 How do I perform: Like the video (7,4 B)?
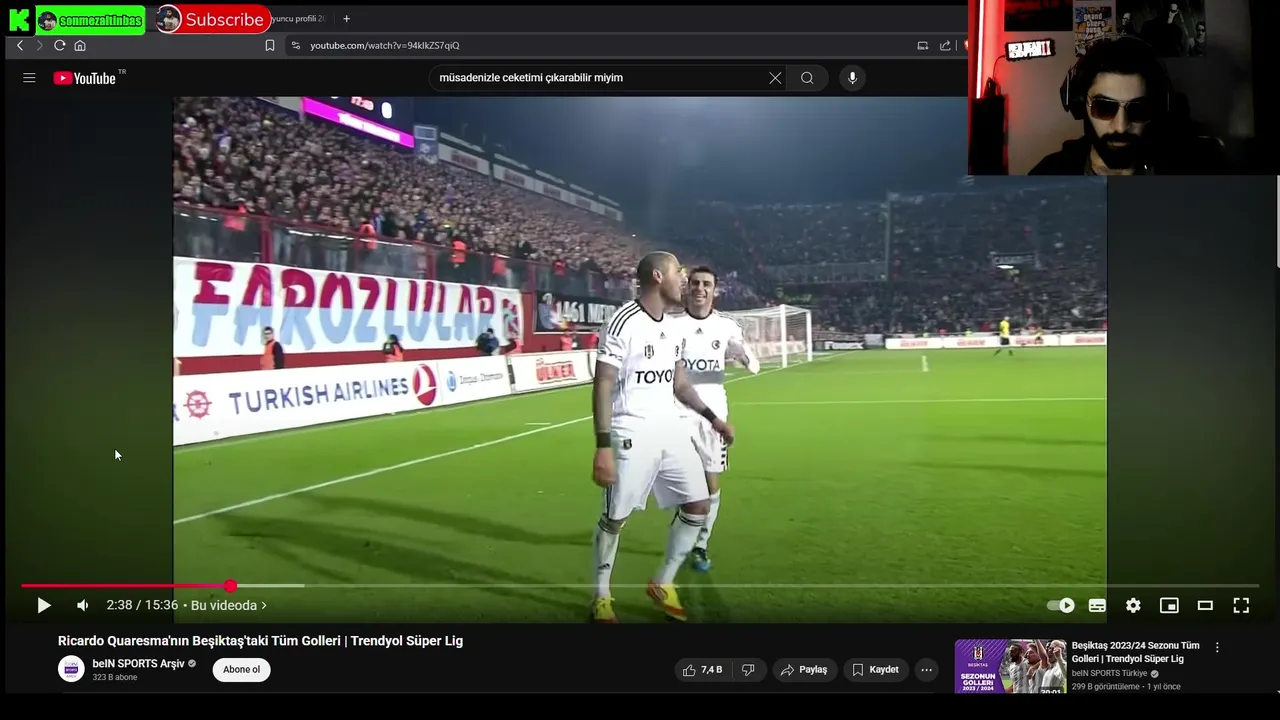coord(702,670)
